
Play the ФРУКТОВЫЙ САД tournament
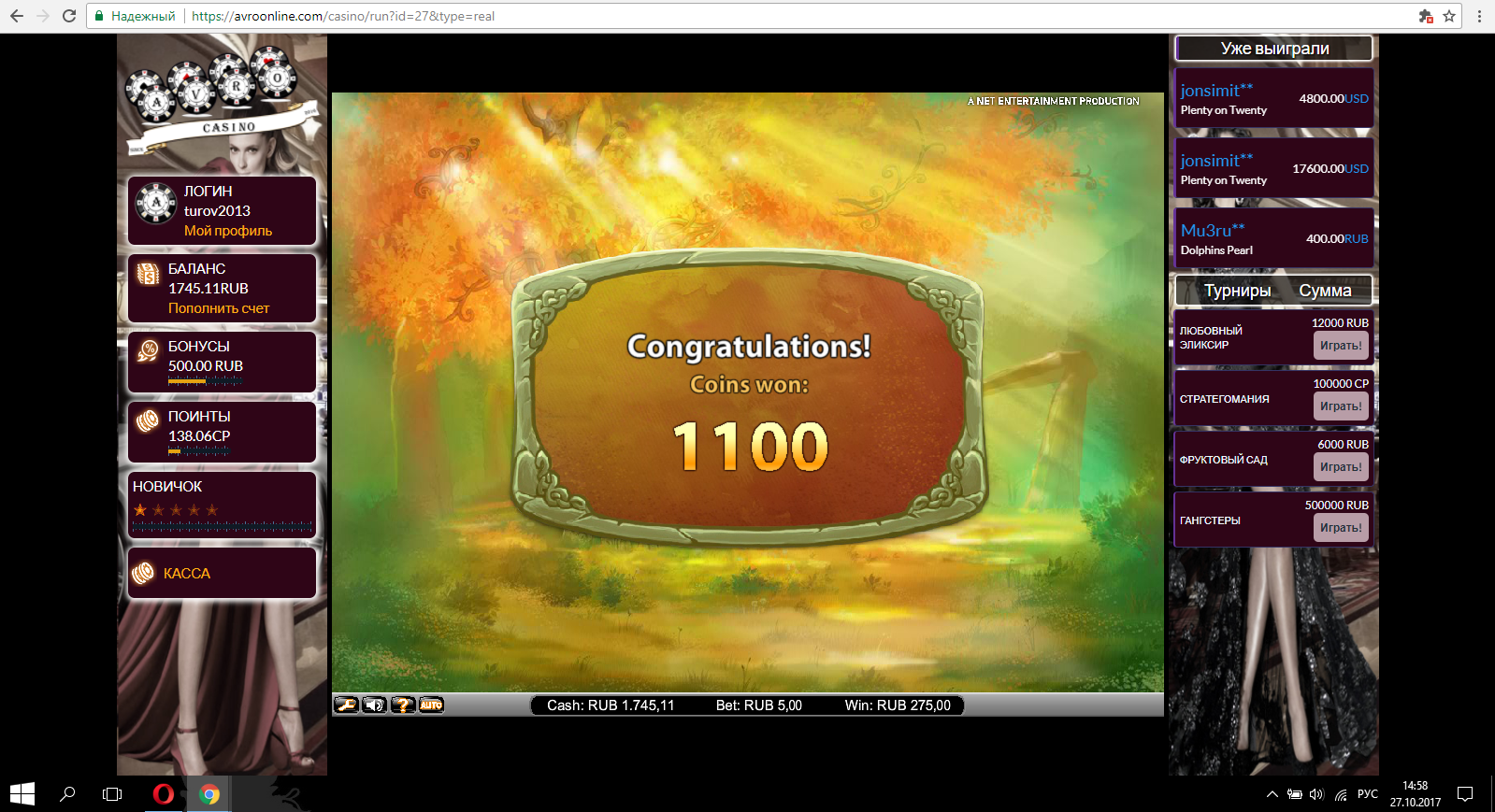pos(1341,467)
